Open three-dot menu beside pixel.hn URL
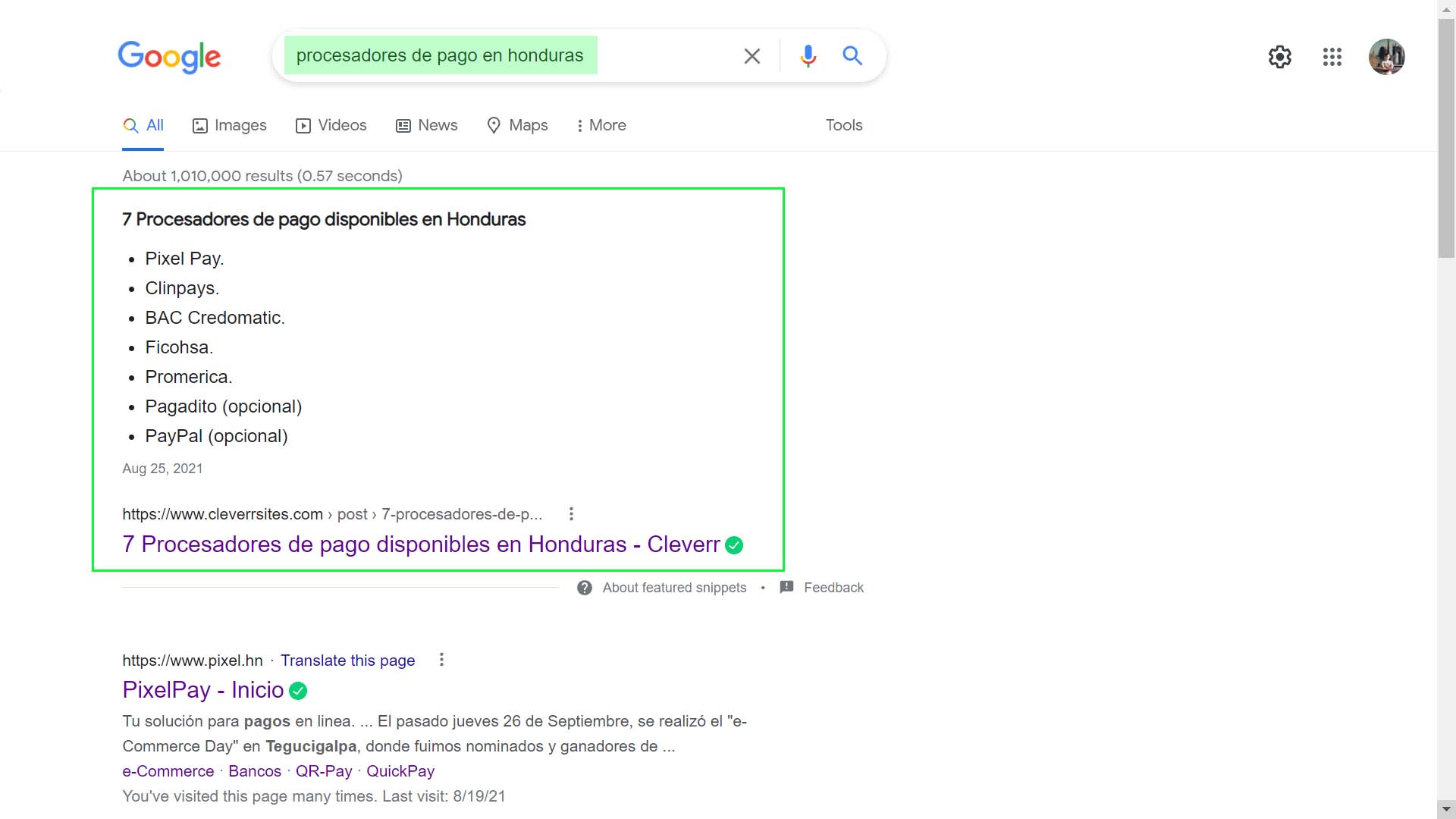The height and width of the screenshot is (819, 1456). 441,660
